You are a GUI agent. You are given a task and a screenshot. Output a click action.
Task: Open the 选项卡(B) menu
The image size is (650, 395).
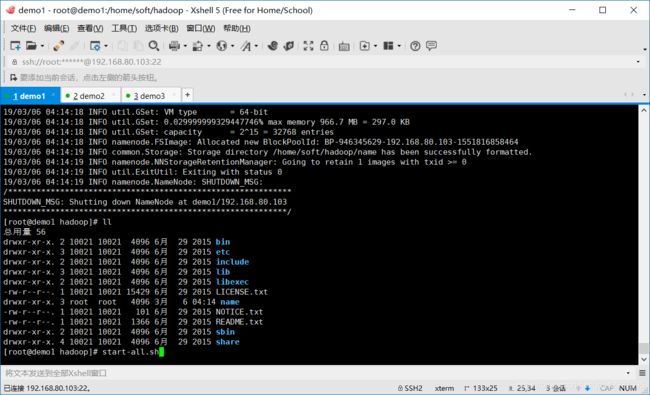[161, 28]
